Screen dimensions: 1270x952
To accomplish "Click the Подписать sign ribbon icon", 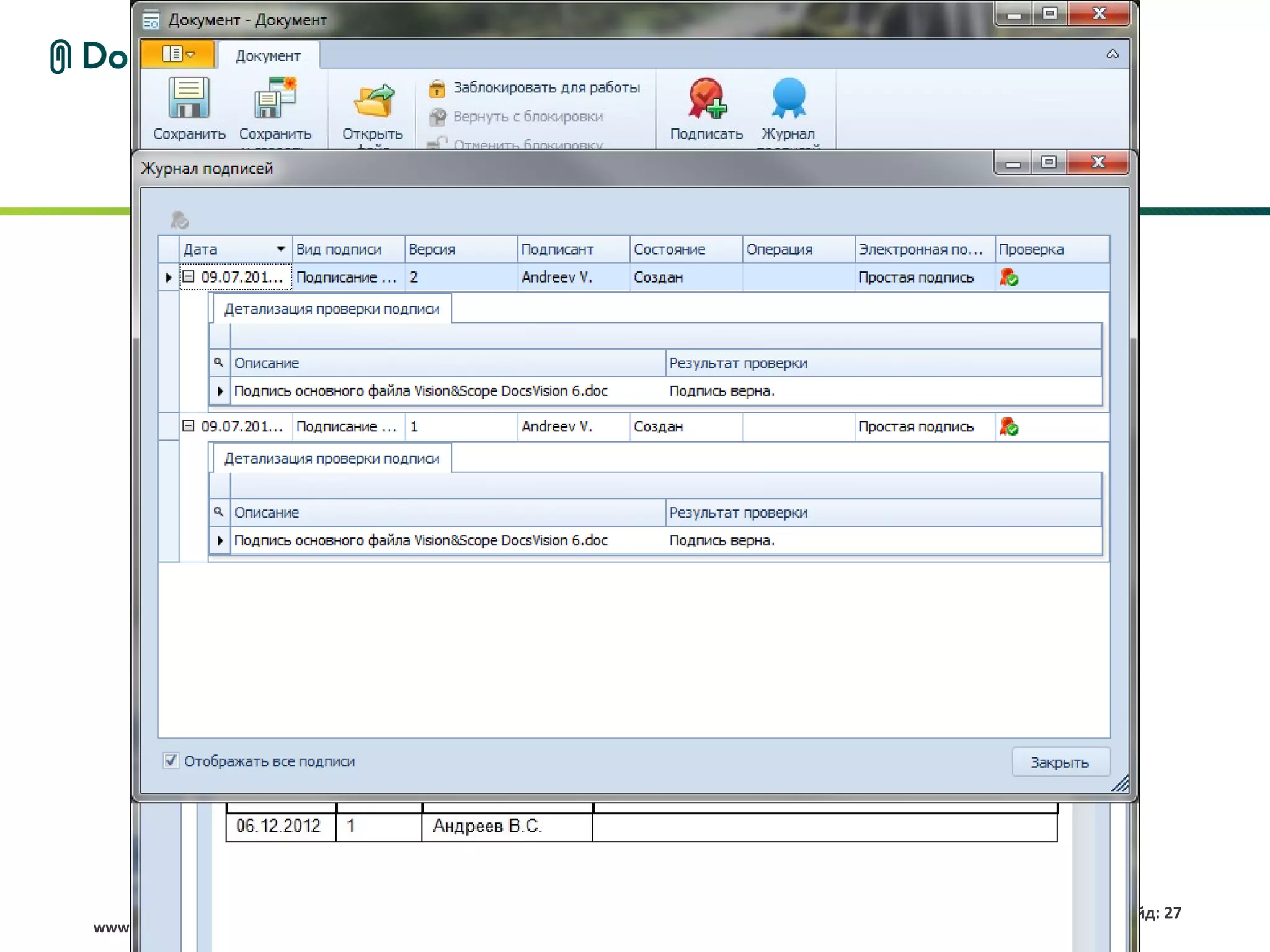I will coord(706,98).
